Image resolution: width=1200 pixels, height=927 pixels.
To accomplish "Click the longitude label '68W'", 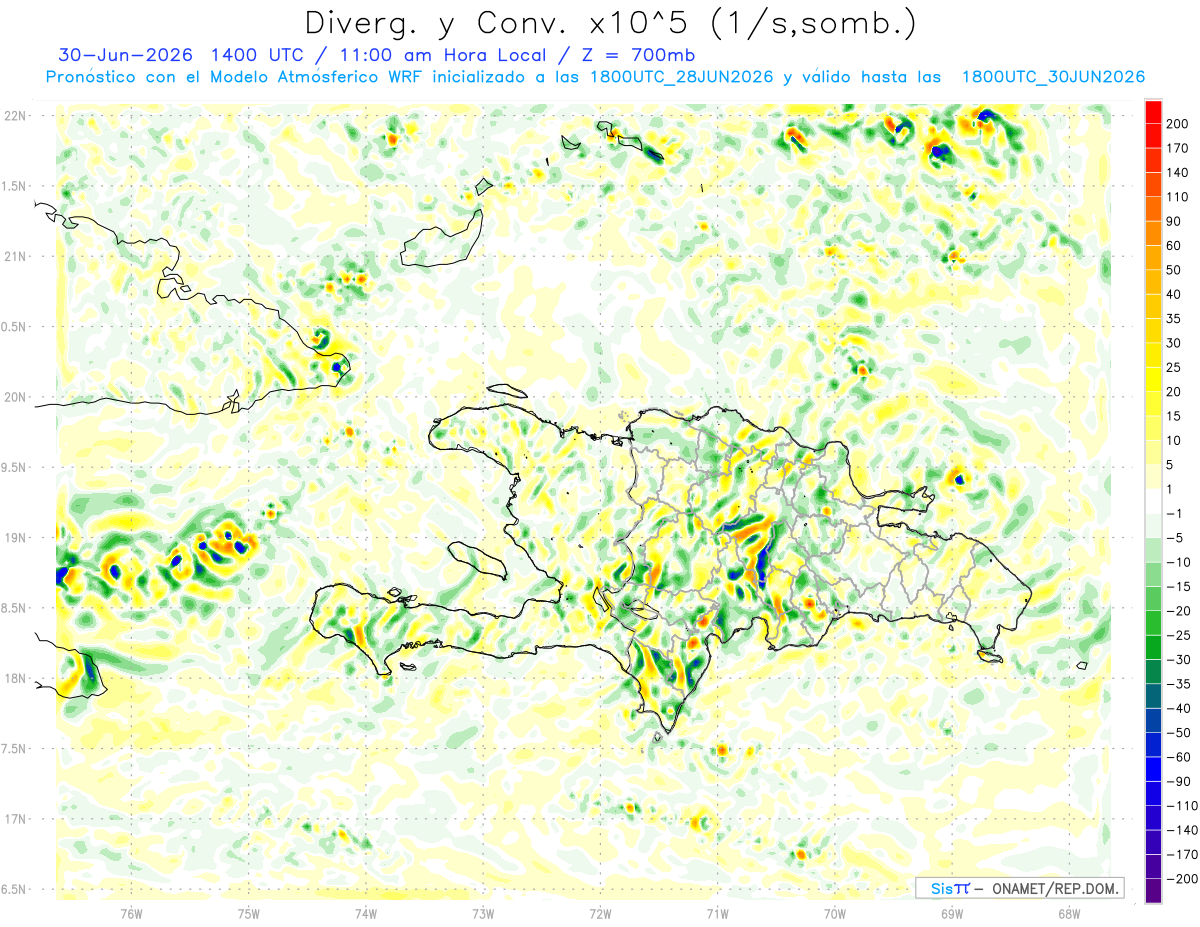I will coord(1069,913).
